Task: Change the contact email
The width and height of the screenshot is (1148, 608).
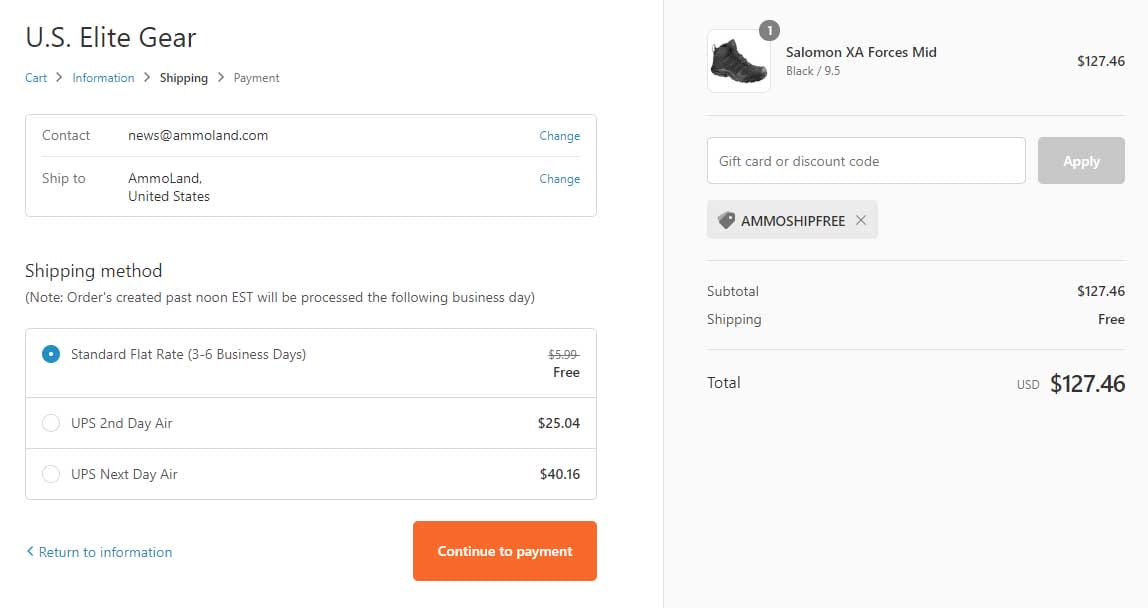Action: coord(559,136)
